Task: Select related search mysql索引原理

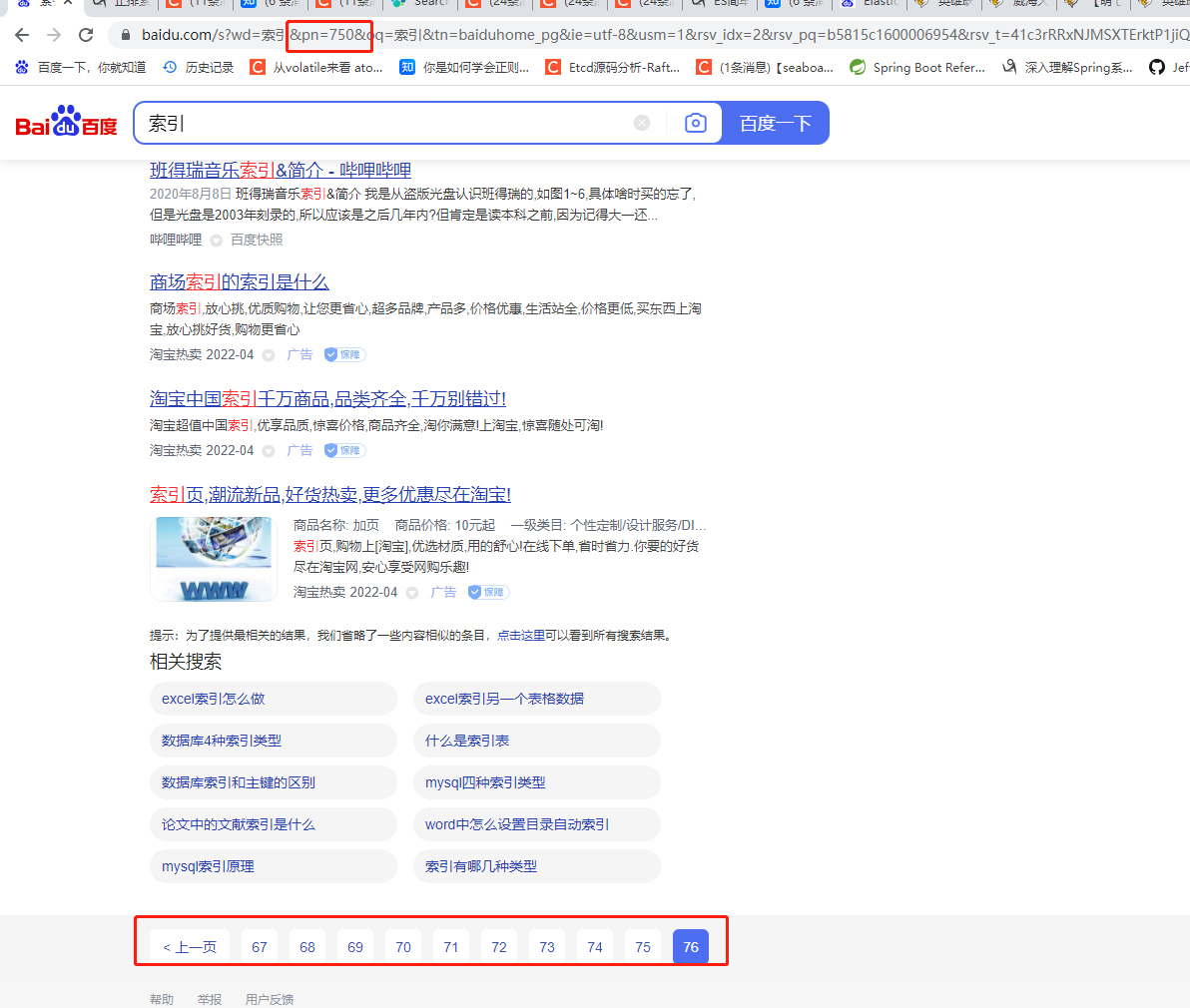Action: (274, 866)
